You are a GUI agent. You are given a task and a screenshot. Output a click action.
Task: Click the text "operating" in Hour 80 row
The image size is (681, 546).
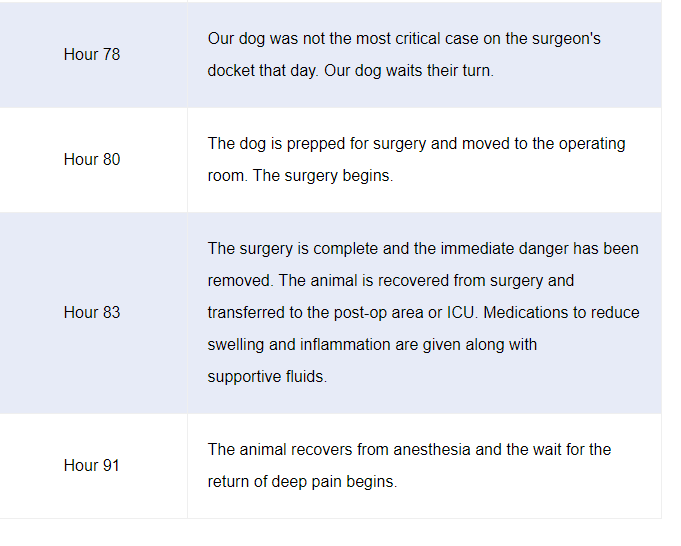[591, 144]
